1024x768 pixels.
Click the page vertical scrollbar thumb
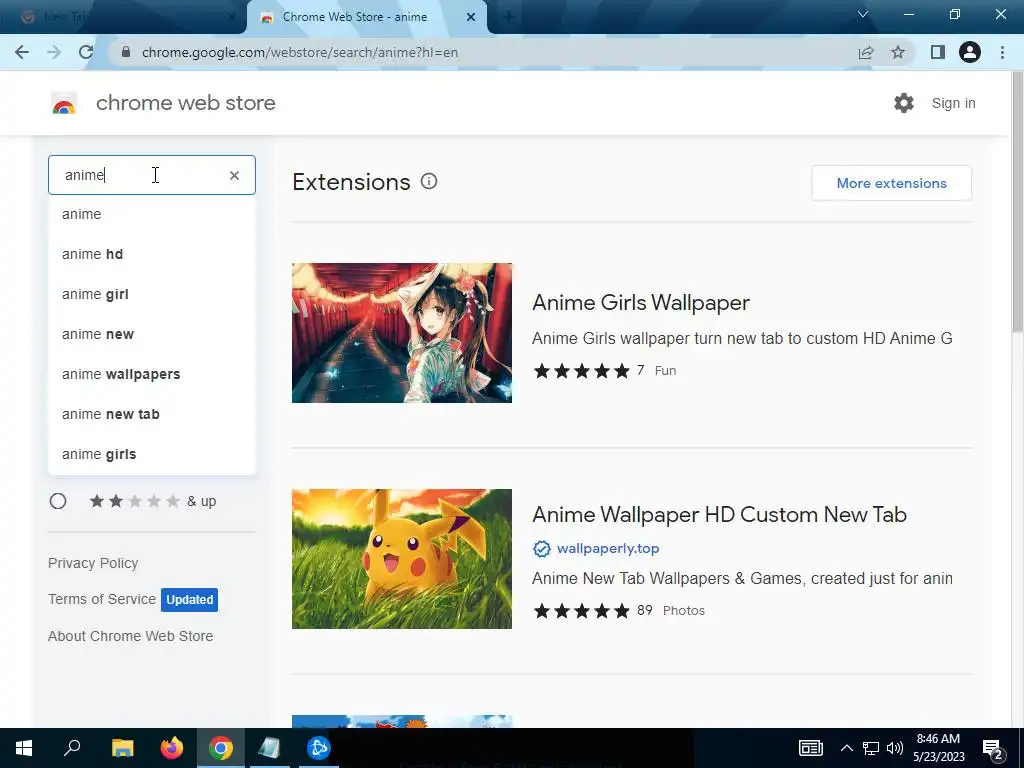pos(1017,202)
